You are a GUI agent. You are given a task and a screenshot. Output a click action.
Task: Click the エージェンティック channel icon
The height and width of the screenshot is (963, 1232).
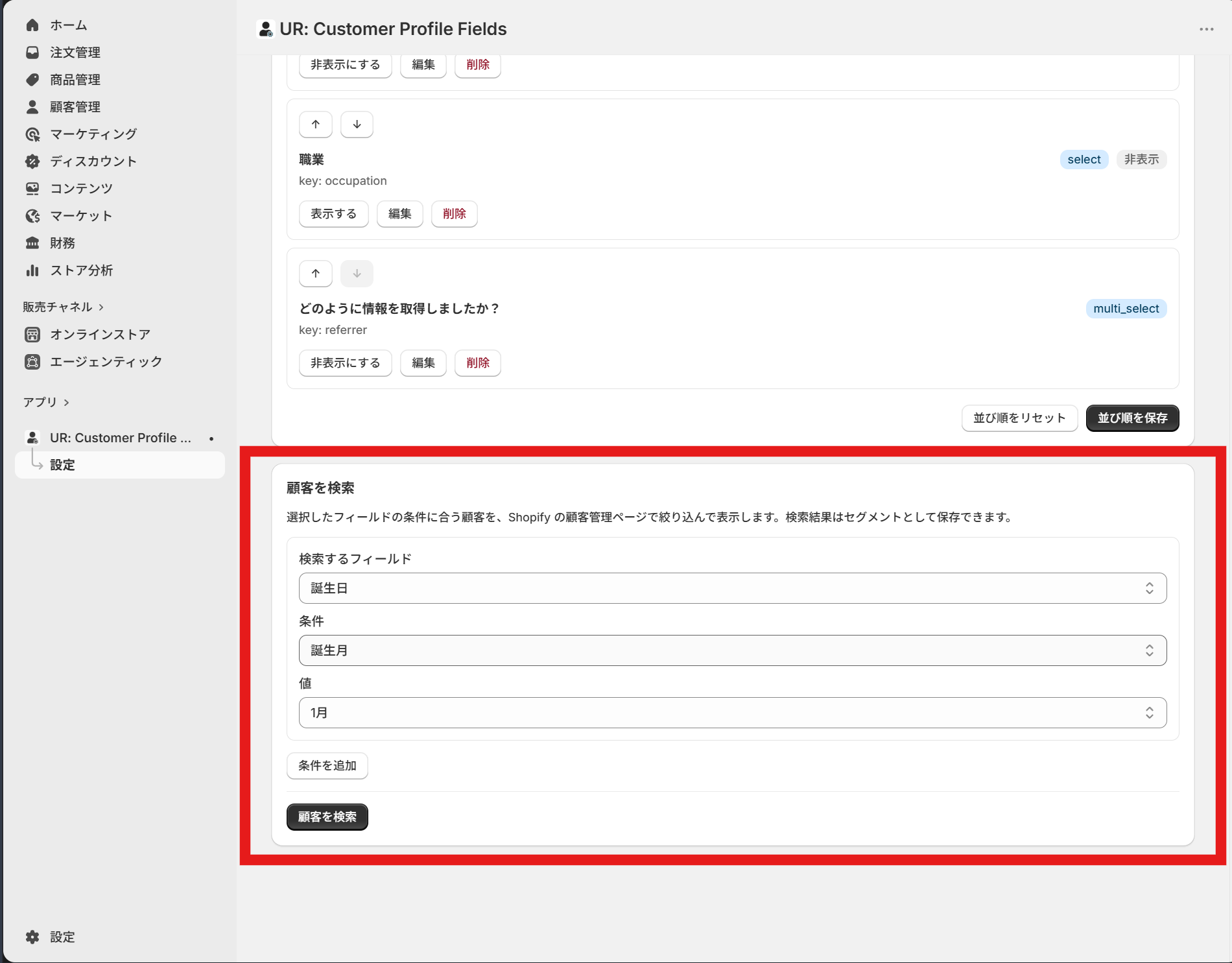pos(32,362)
